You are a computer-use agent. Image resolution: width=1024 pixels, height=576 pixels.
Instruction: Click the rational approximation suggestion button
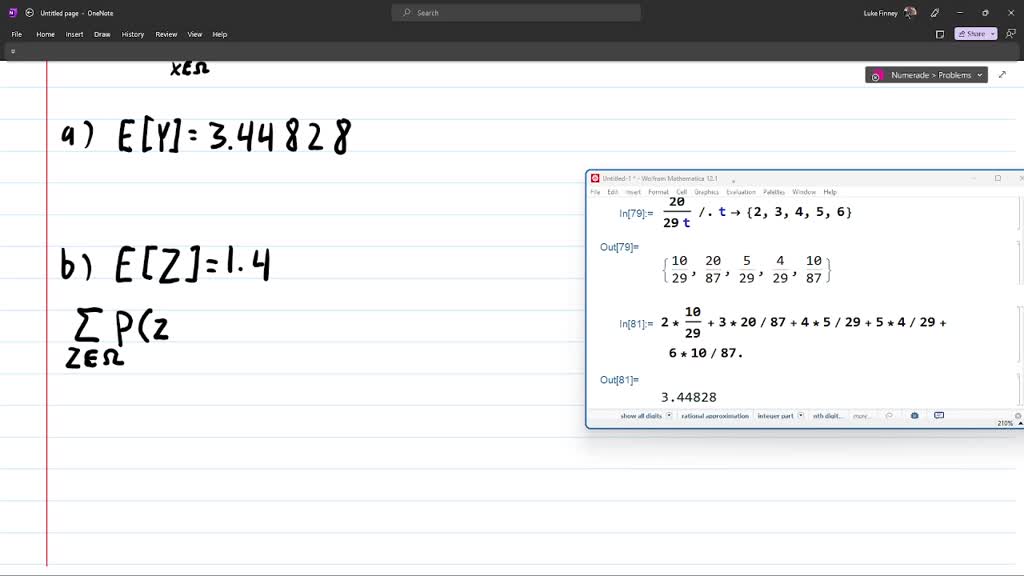[716, 415]
